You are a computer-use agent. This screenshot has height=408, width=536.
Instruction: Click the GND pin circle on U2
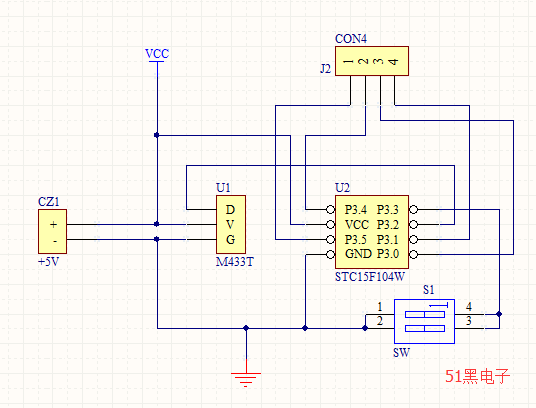click(331, 254)
